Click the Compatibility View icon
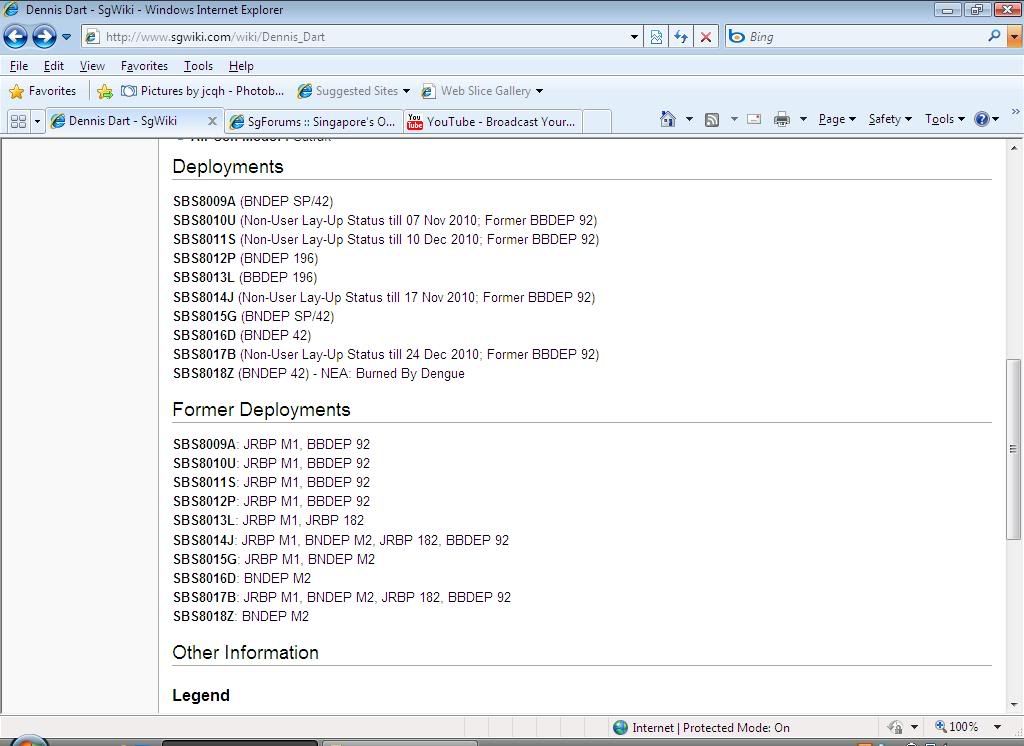Screen dimensions: 1024x746 (656, 37)
